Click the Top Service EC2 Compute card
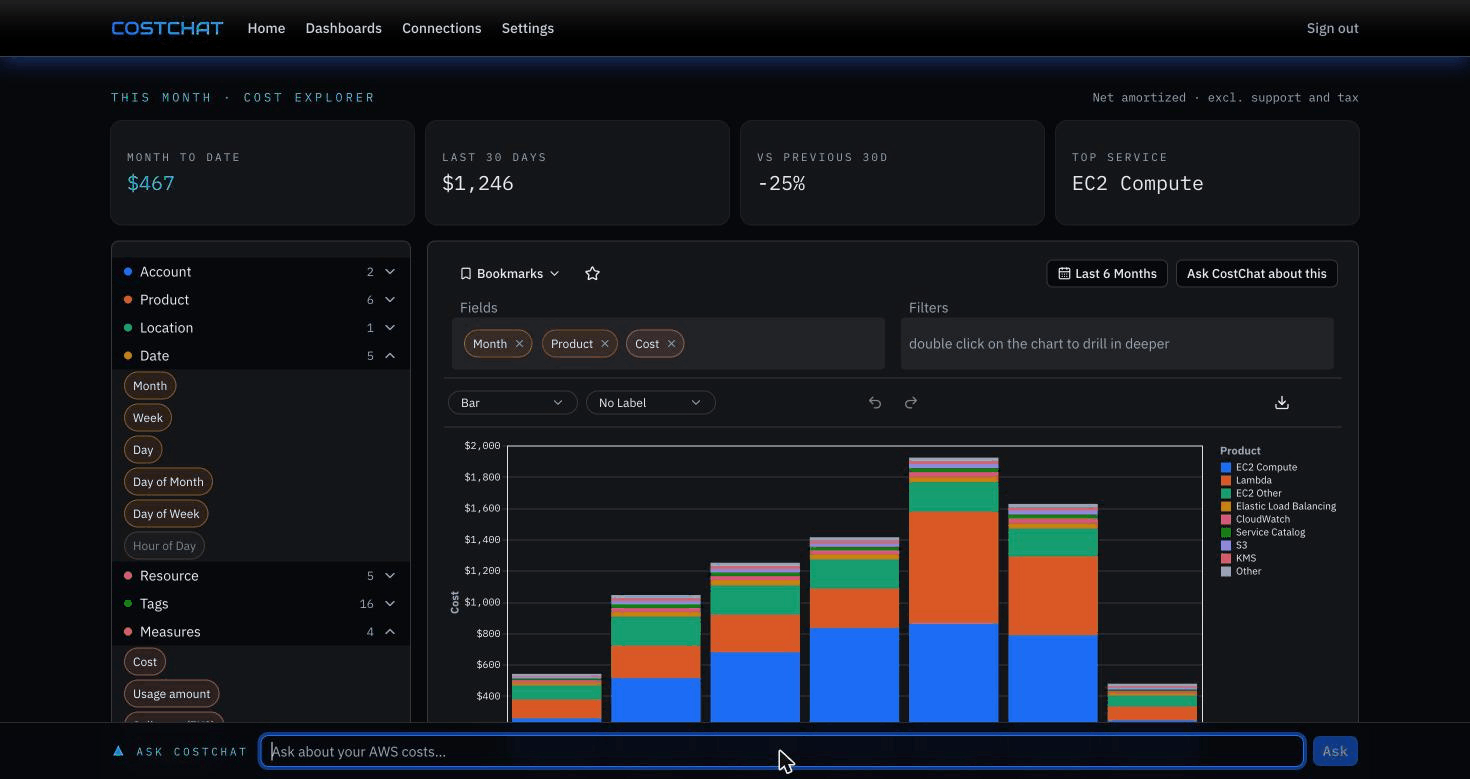The height and width of the screenshot is (779, 1470). tap(1207, 173)
